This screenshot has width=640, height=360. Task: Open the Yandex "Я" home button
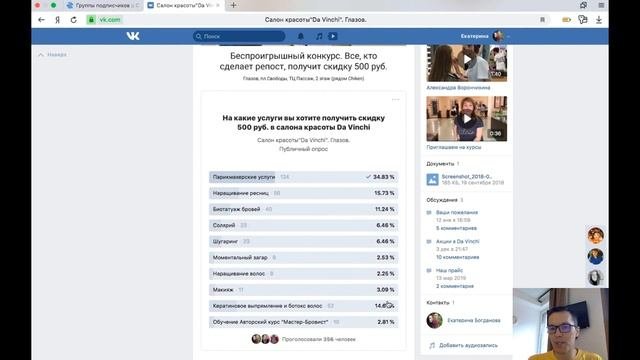pyautogui.click(x=58, y=20)
